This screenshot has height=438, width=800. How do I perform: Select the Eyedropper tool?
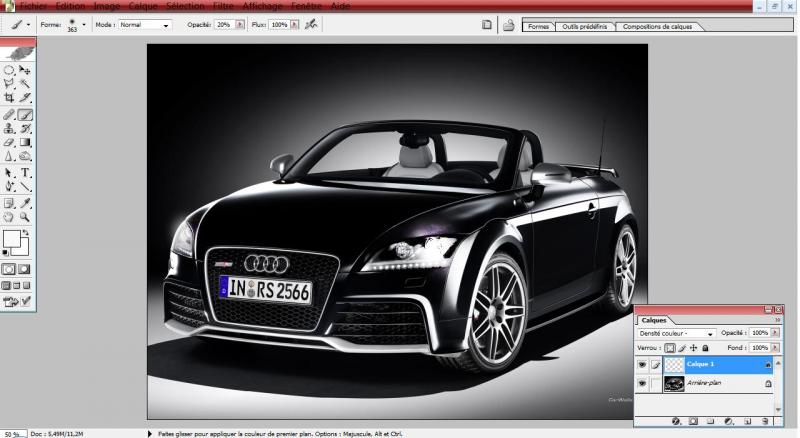(24, 203)
